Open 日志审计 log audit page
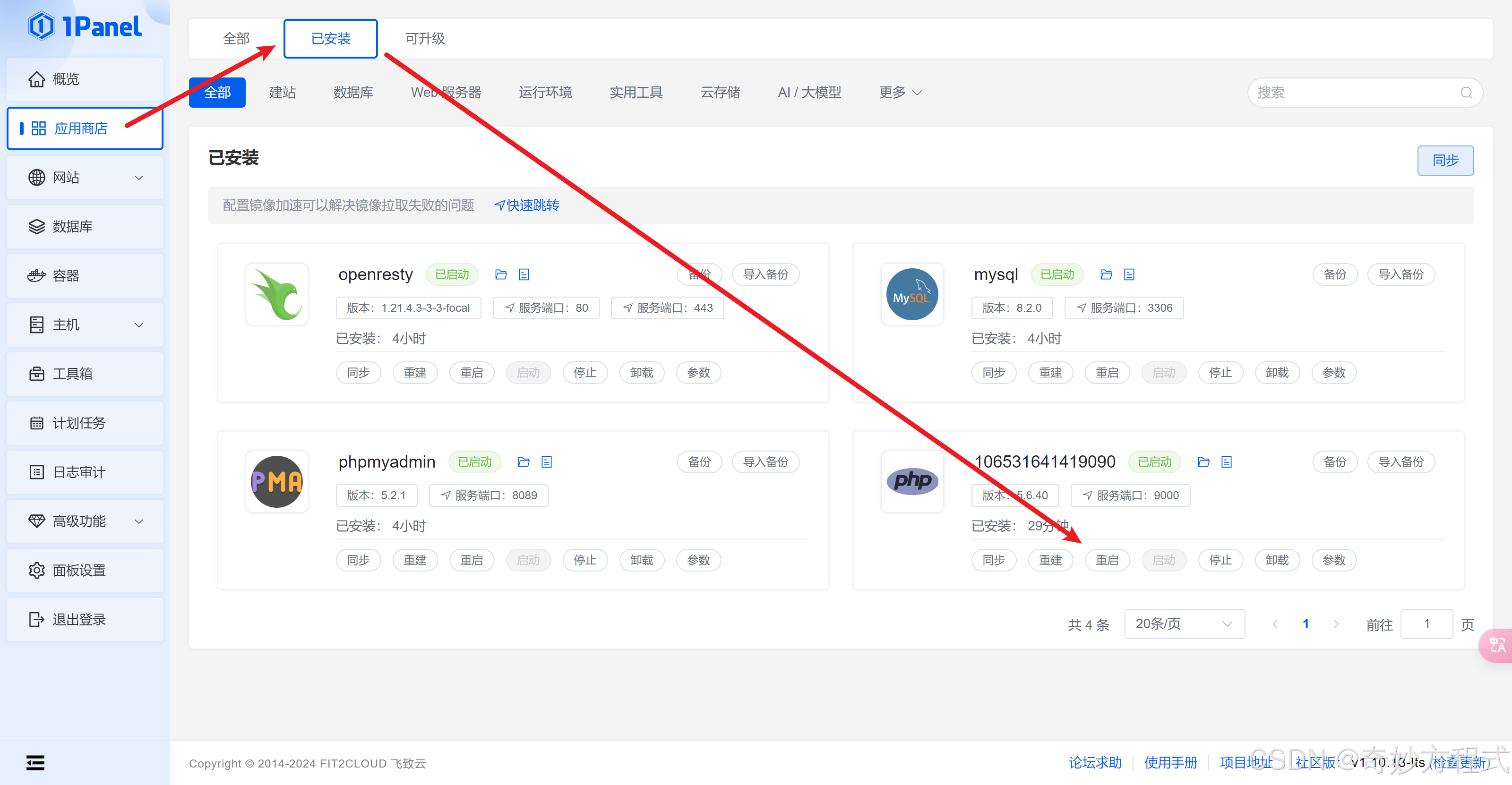This screenshot has height=785, width=1512. pos(85,472)
